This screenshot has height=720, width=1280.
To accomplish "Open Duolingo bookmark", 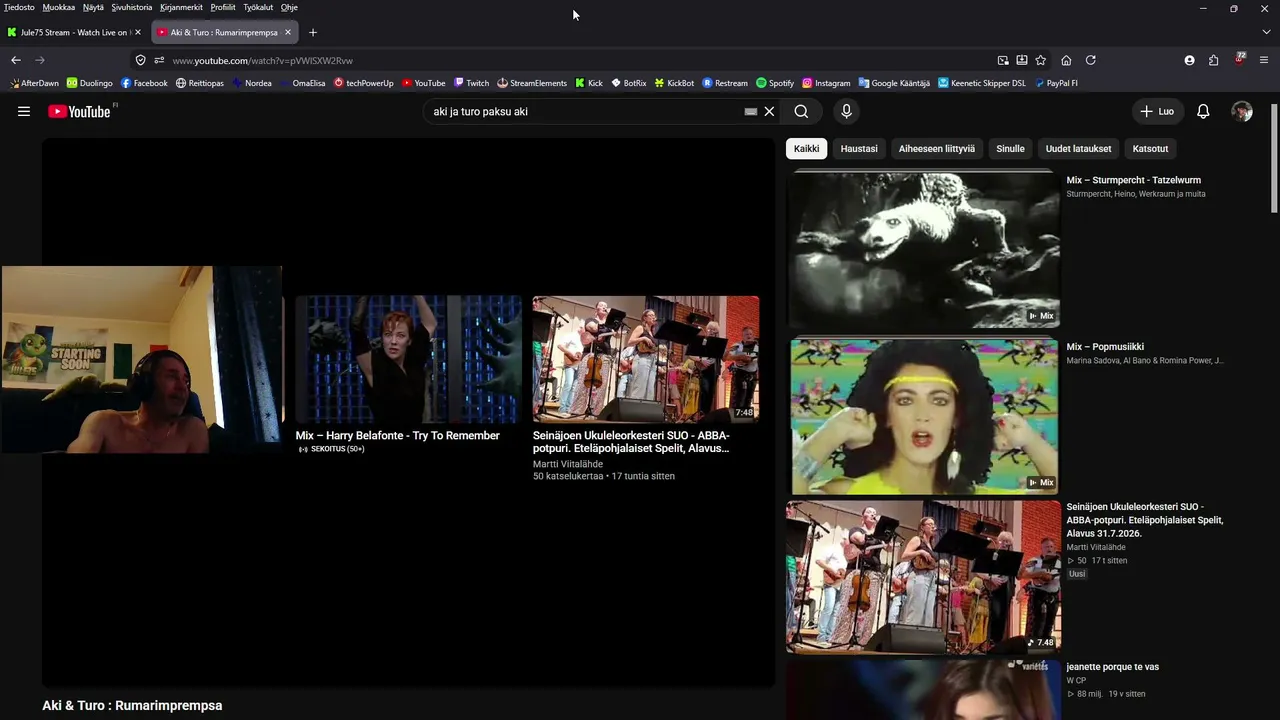I will coord(90,83).
